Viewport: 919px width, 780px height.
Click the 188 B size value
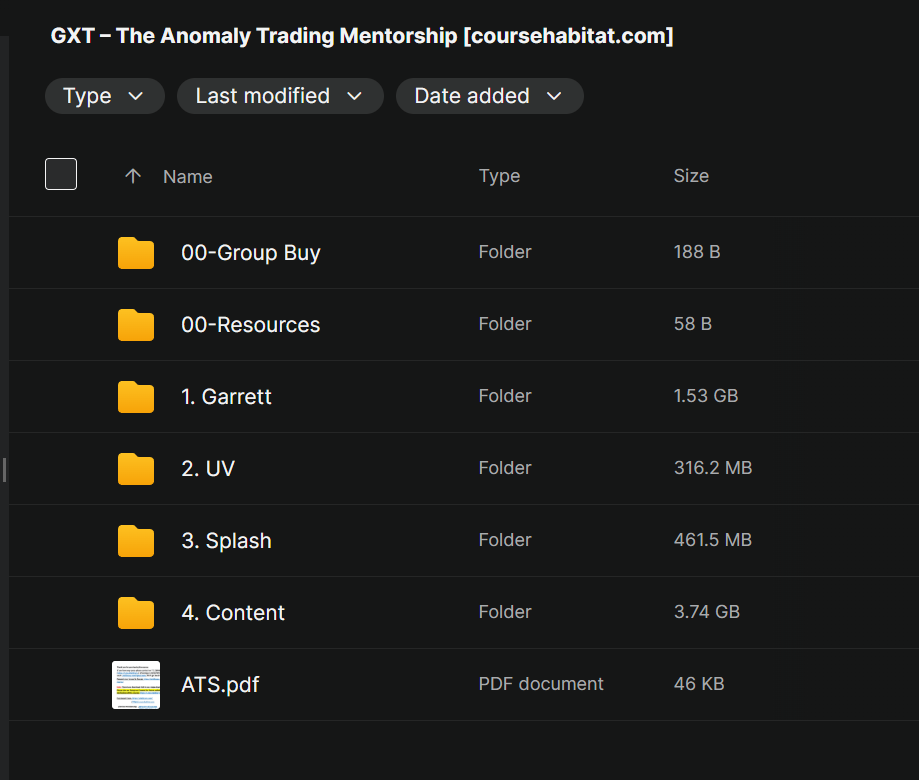point(697,252)
